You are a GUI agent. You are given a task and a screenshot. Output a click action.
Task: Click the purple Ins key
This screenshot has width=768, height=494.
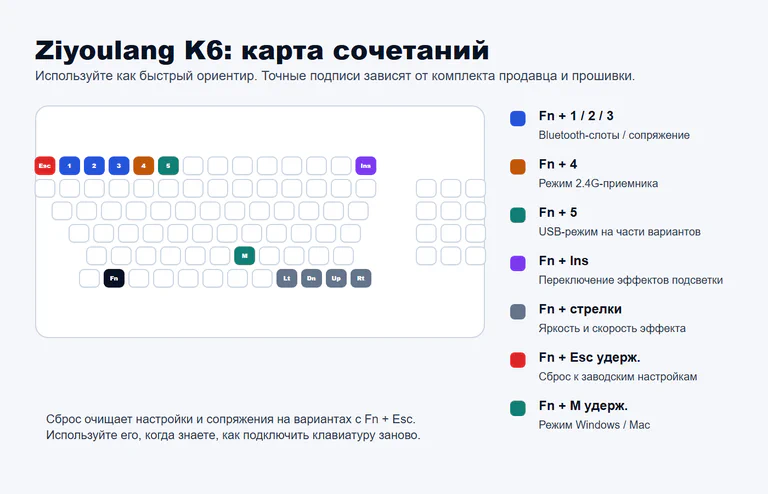(x=365, y=165)
